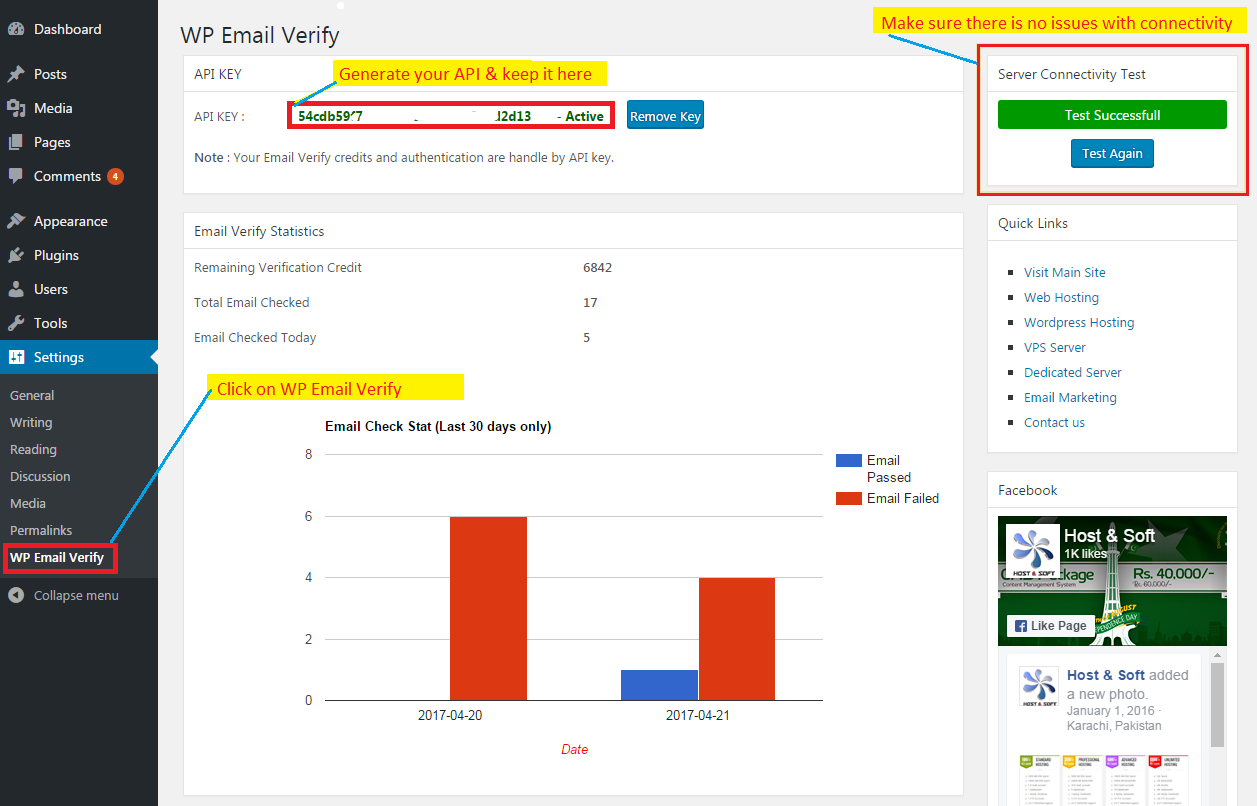Click the Pages icon in sidebar
Screen dimensions: 1257x806
point(16,142)
